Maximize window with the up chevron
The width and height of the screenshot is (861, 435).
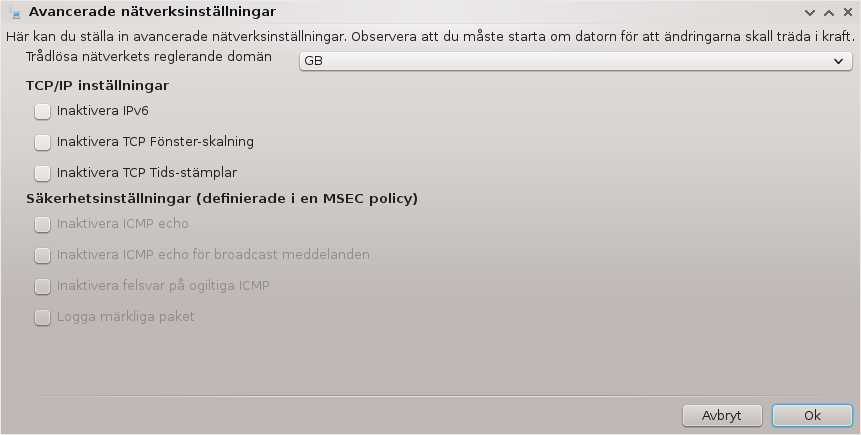tap(829, 13)
